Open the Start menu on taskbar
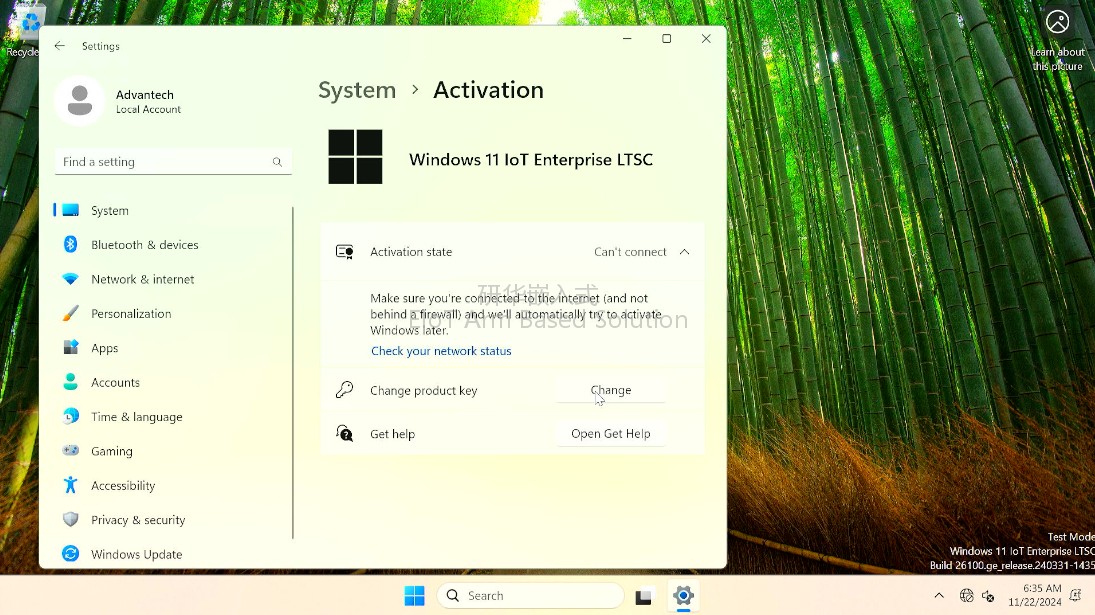 [414, 595]
